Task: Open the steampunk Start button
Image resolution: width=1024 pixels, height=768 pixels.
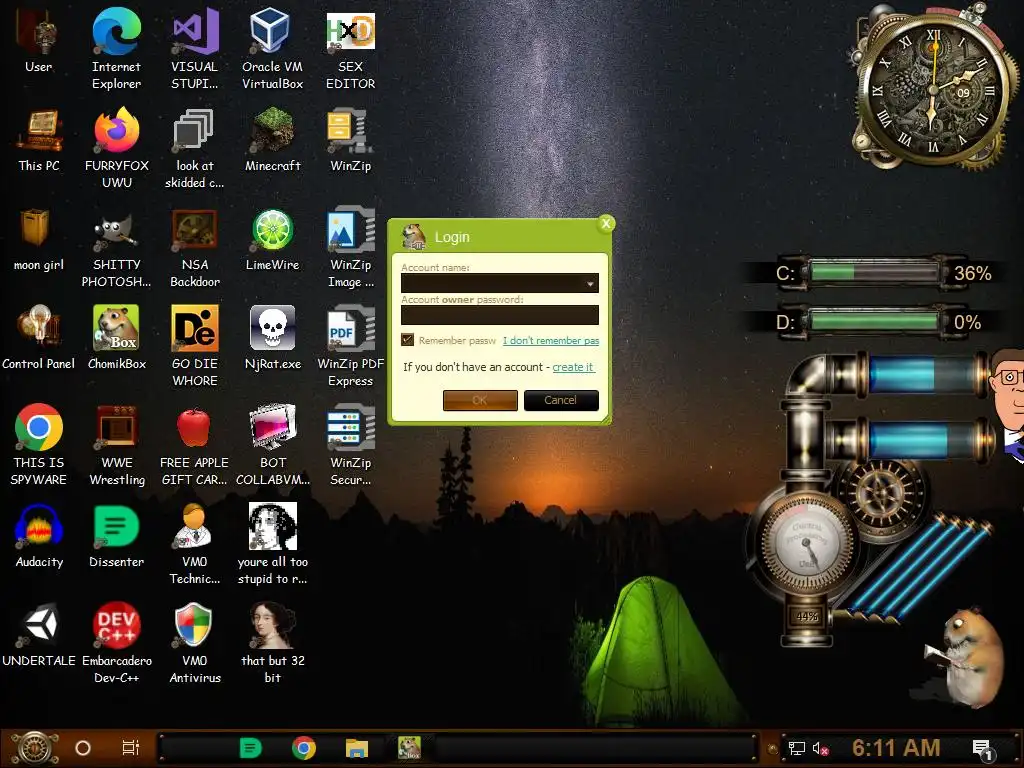Action: coord(35,748)
